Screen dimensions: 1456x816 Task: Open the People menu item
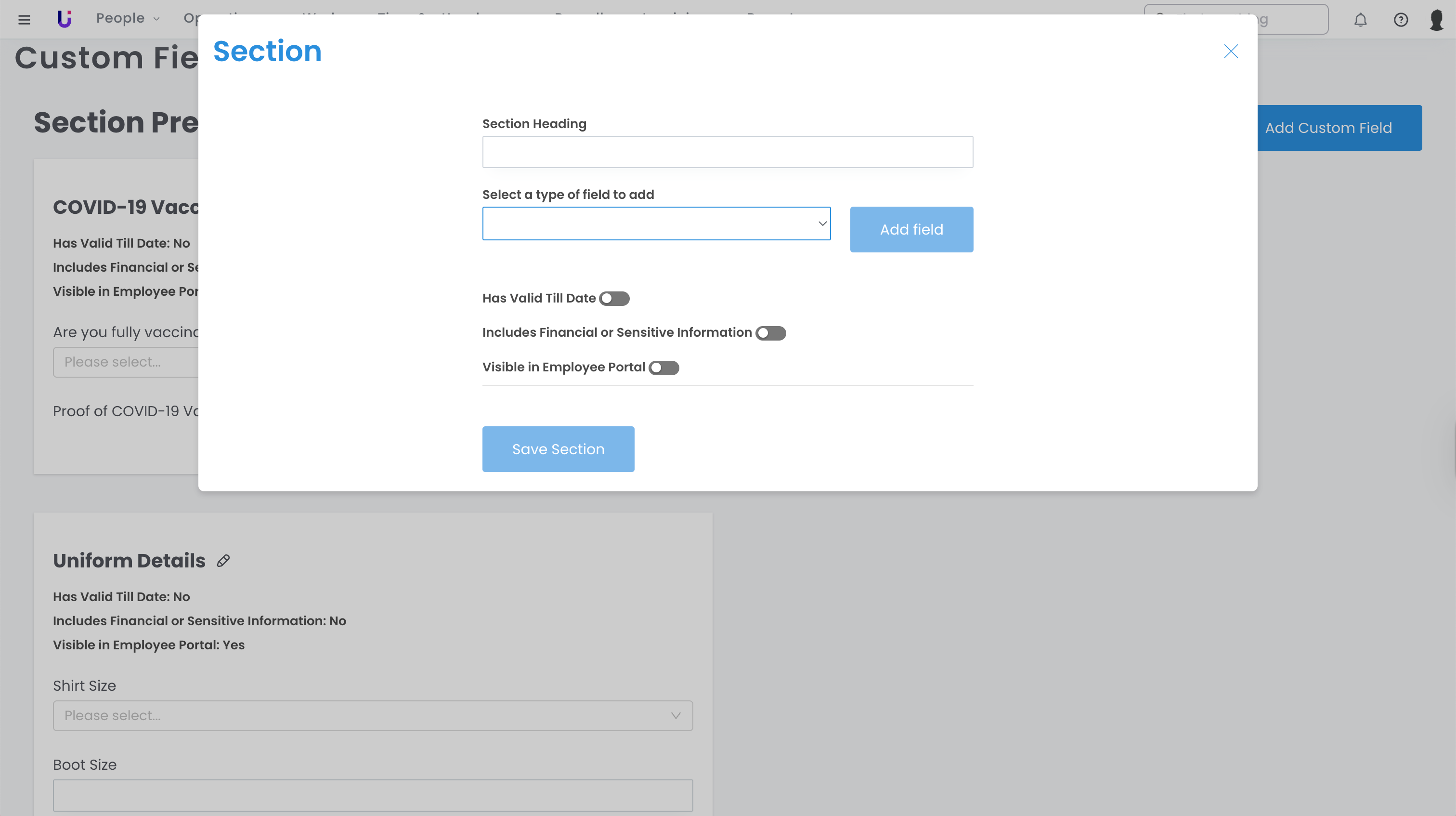(x=120, y=18)
